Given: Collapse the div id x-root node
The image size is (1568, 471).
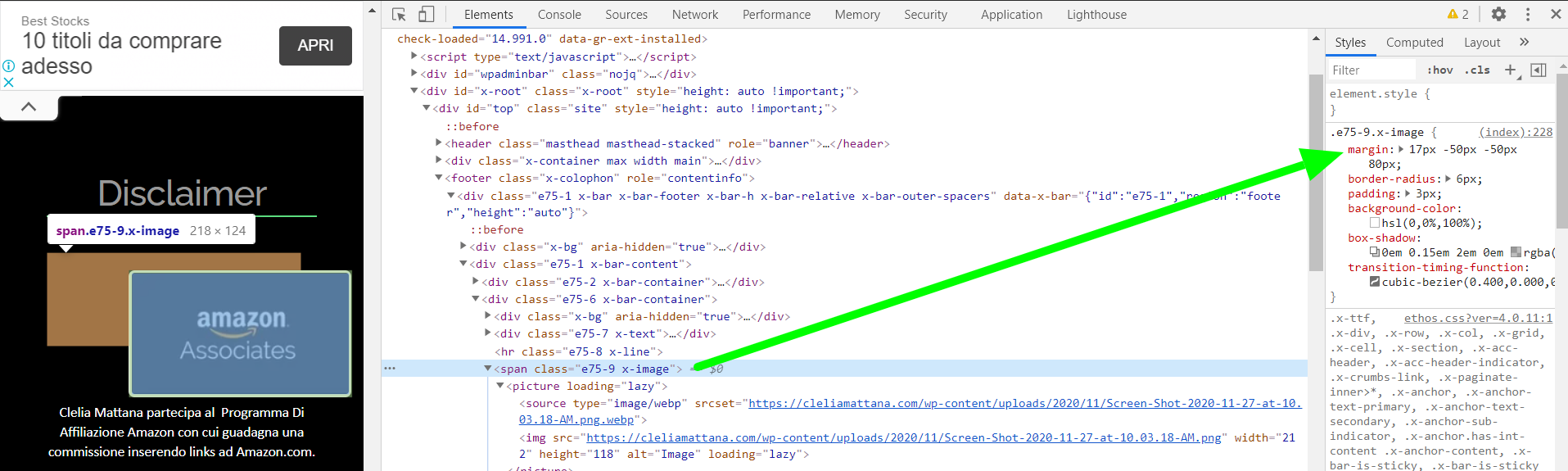Looking at the screenshot, I should click(414, 91).
